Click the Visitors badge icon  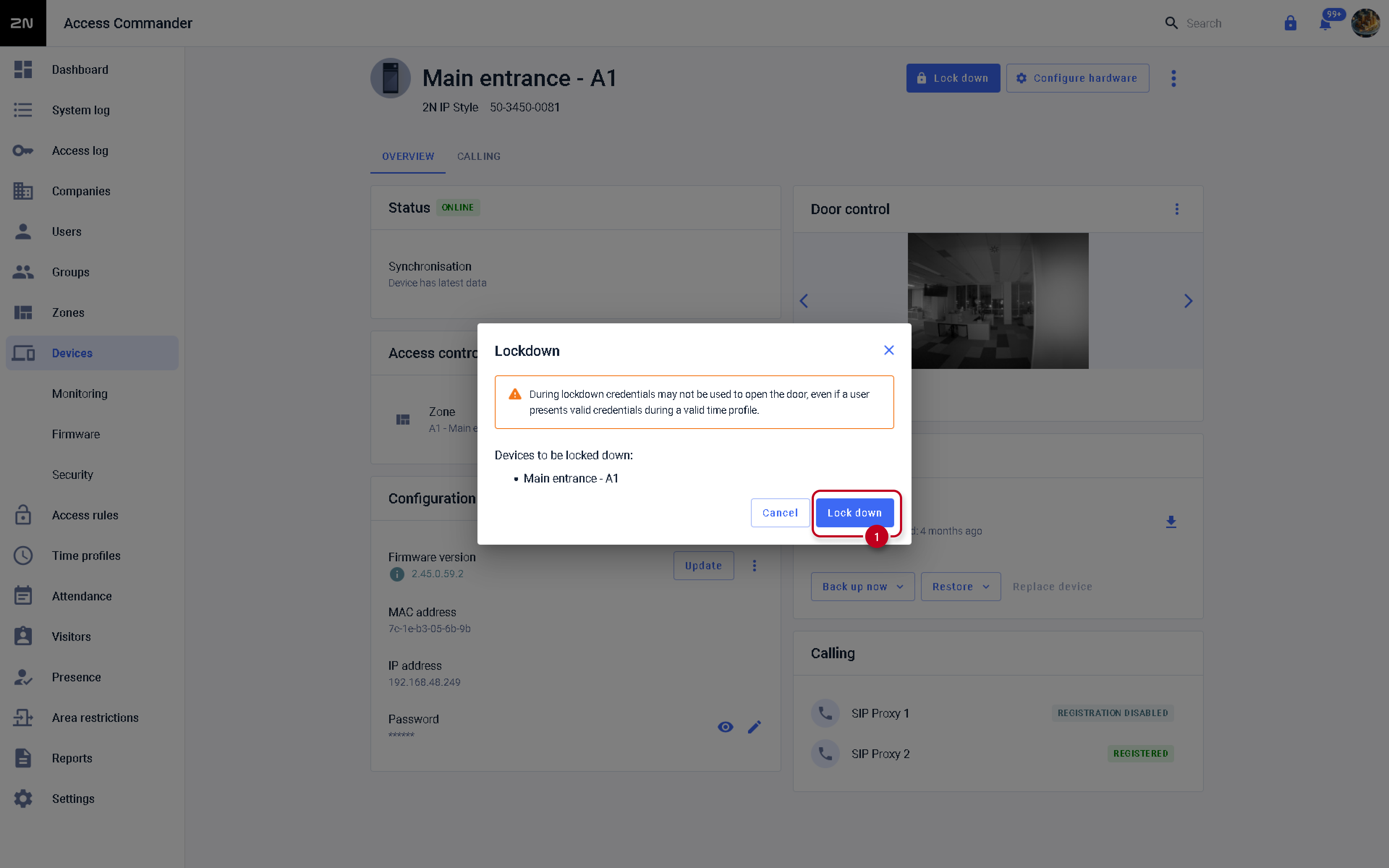[x=23, y=636]
